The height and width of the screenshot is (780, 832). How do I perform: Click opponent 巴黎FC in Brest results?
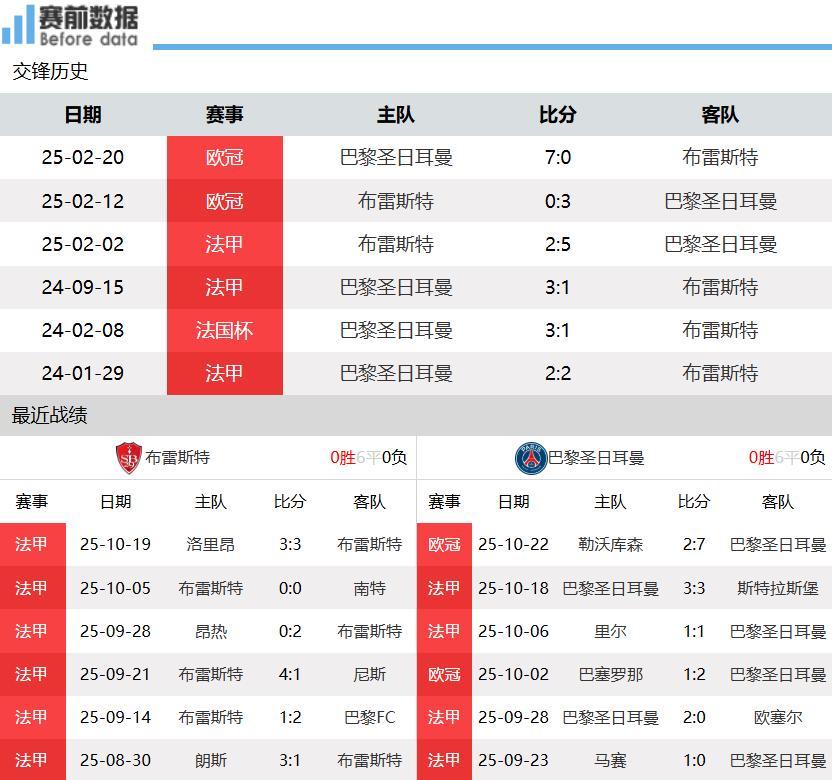(x=370, y=717)
